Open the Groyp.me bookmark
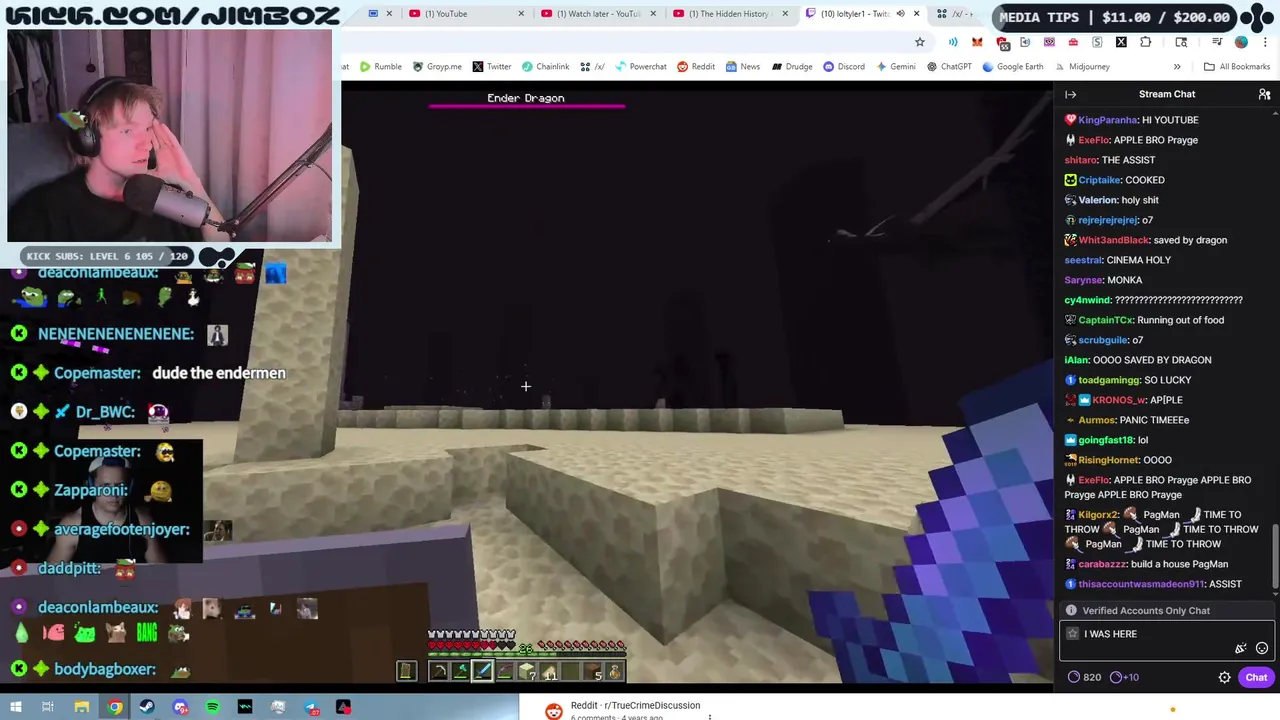 point(437,67)
